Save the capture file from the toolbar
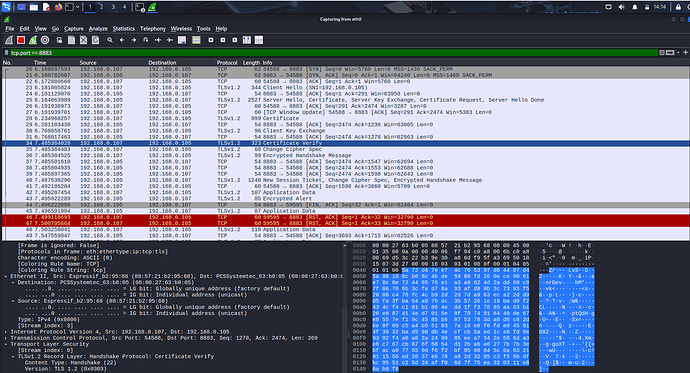Image resolution: width=690 pixels, height=373 pixels. (71, 40)
